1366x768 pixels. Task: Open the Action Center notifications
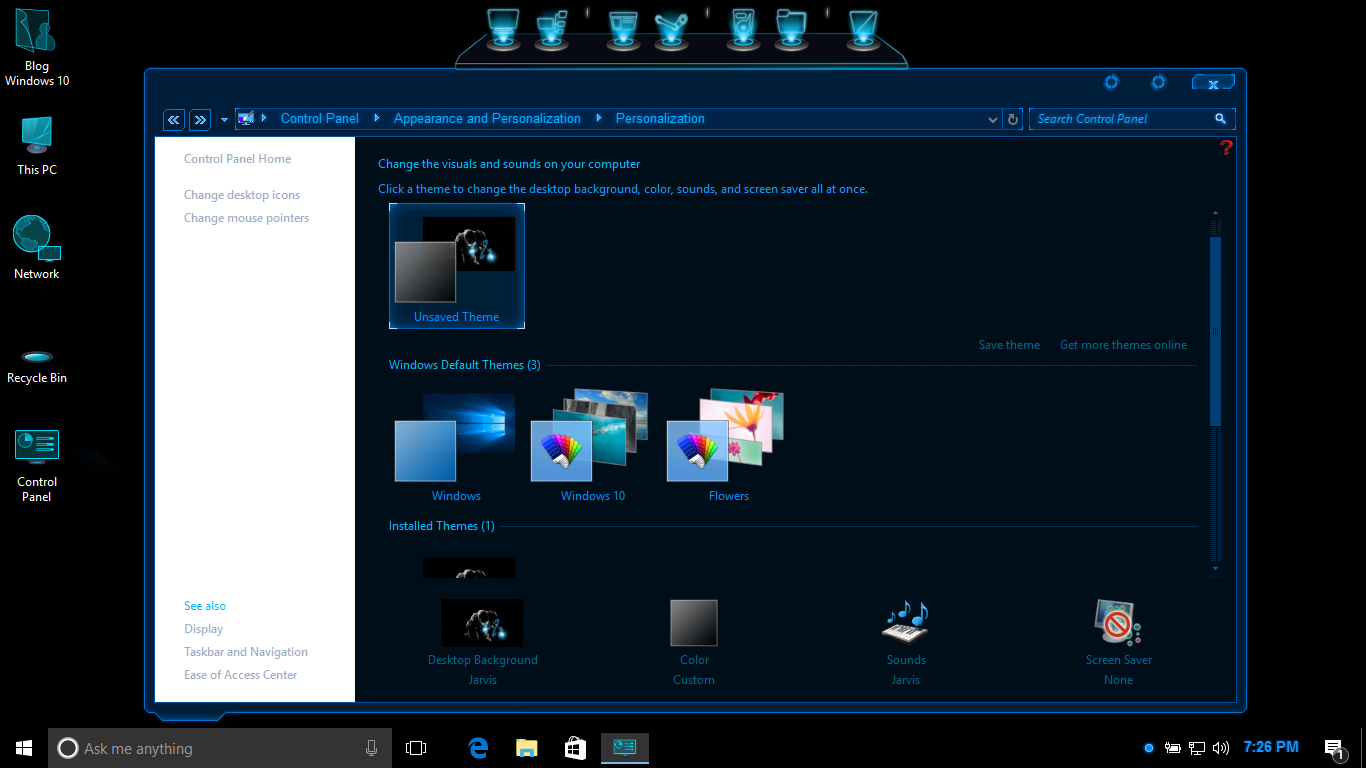coord(1333,748)
